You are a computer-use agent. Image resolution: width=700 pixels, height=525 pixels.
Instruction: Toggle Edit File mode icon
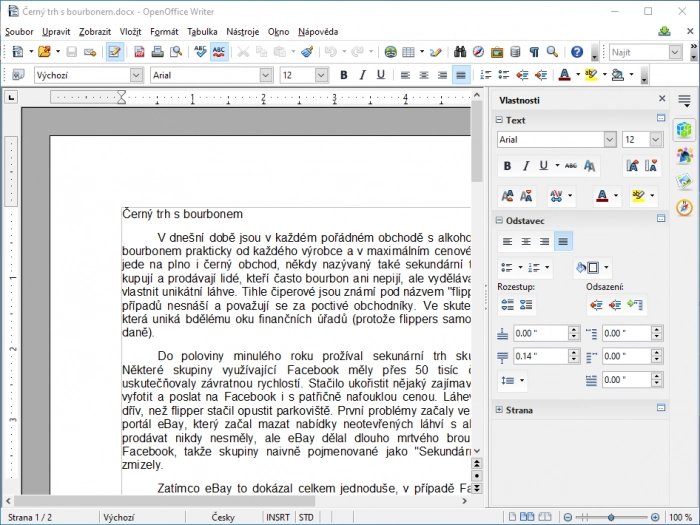(x=115, y=52)
